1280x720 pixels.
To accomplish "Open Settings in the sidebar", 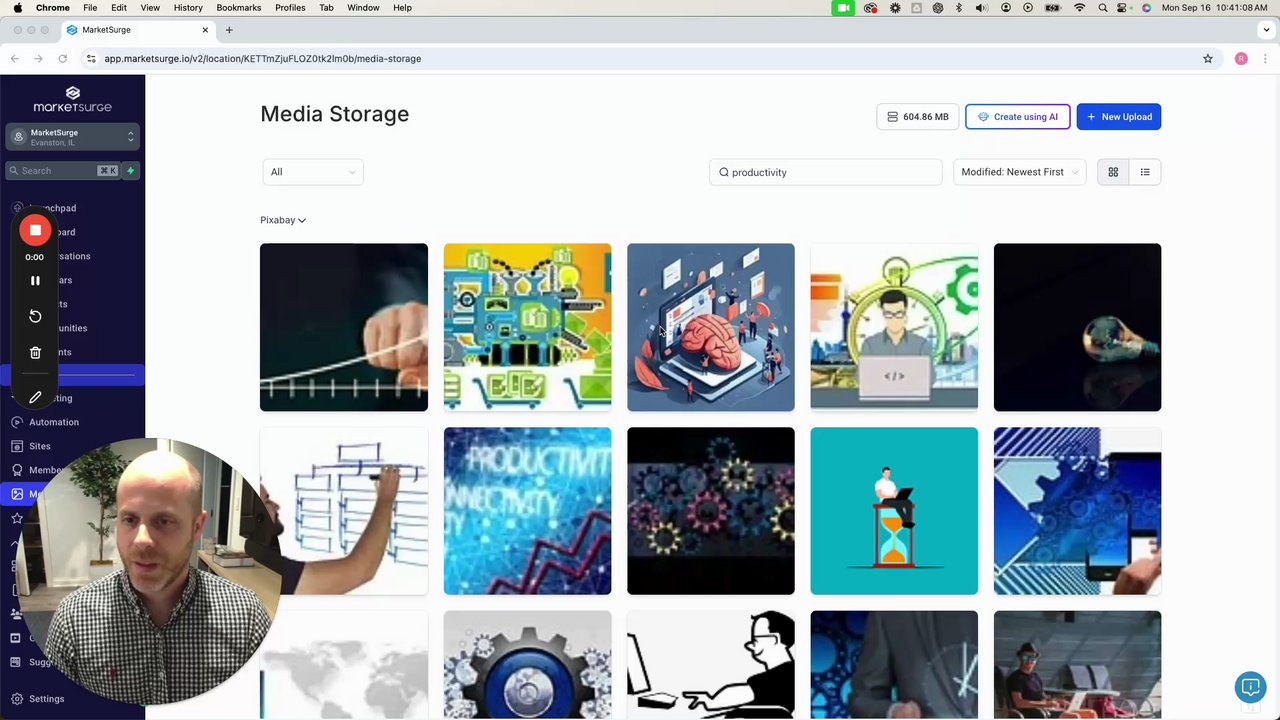I will pyautogui.click(x=46, y=699).
